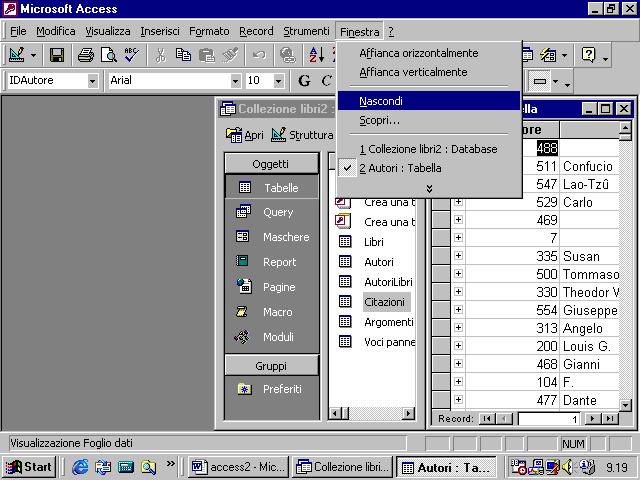Click the Windows Start button

(29, 467)
